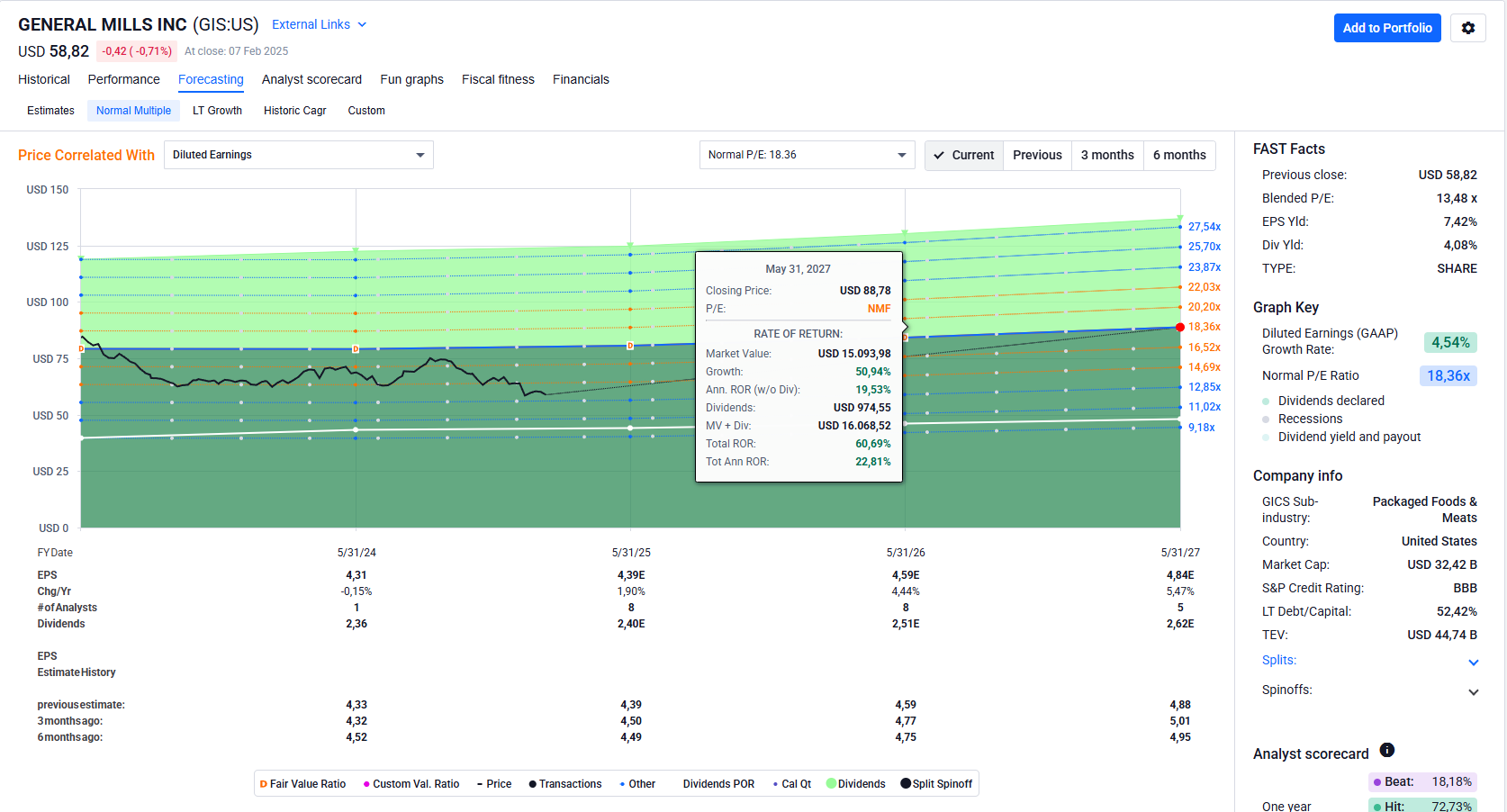
Task: Click the red 18,36x endpoint marker on chart
Action: (x=1180, y=327)
